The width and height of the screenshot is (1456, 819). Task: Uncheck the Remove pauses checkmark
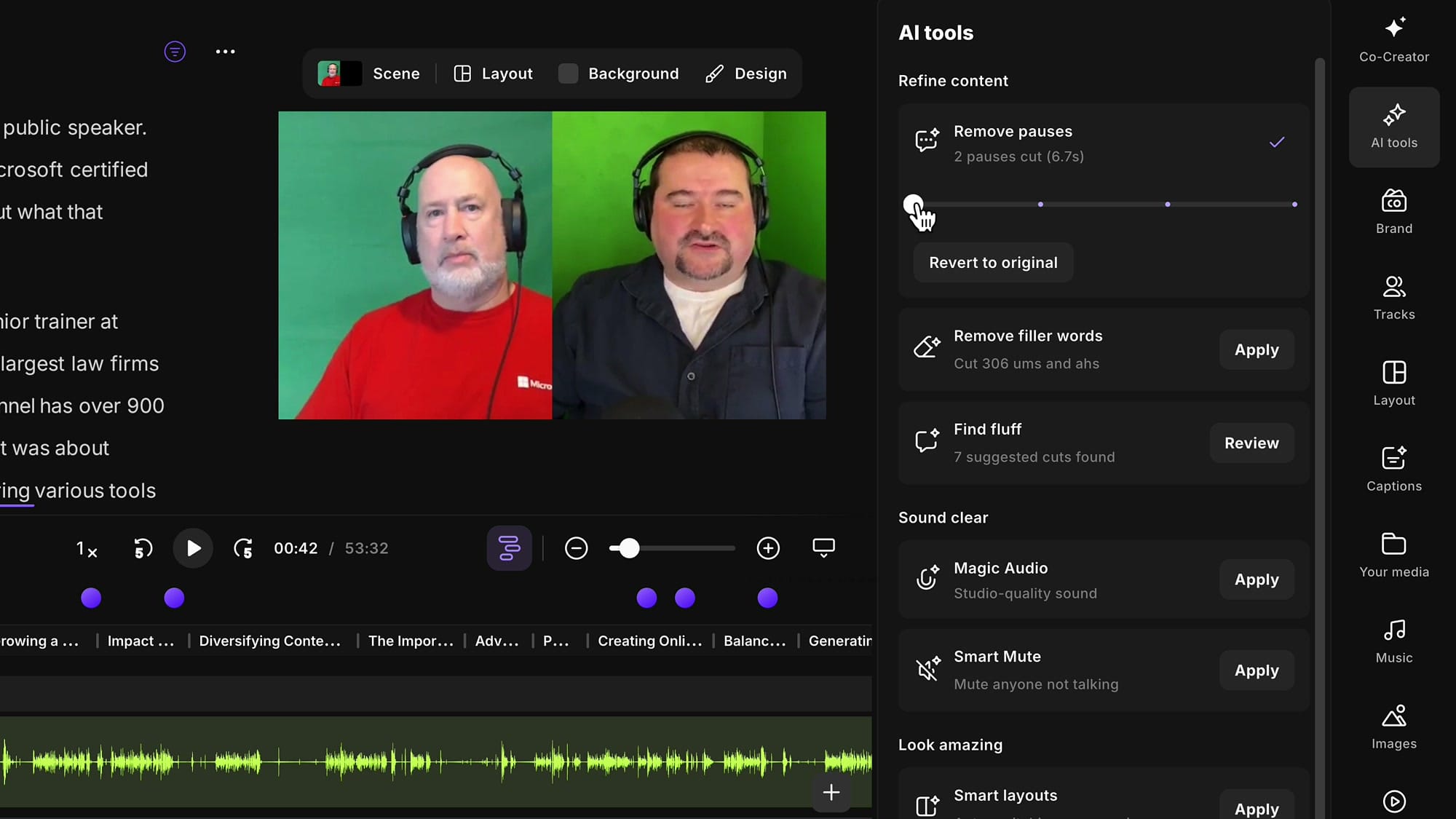pyautogui.click(x=1277, y=142)
